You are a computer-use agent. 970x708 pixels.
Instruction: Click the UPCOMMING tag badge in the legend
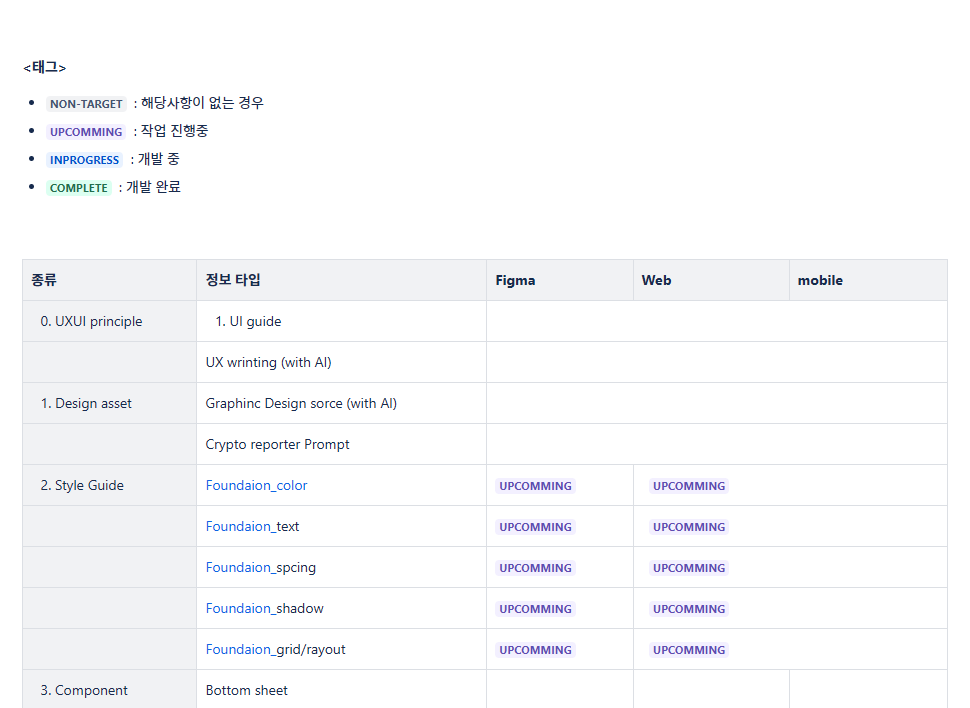86,131
